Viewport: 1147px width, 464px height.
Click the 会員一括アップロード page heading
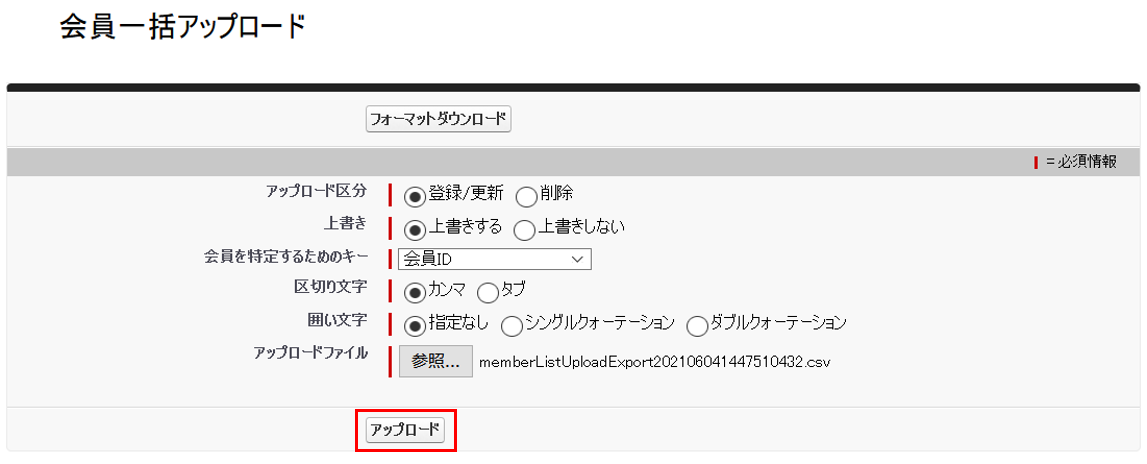point(182,27)
